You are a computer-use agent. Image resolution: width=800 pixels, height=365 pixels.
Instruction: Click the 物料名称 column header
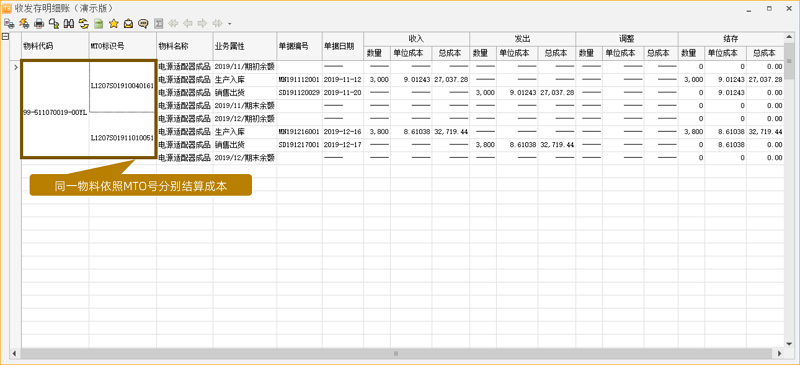click(x=185, y=46)
